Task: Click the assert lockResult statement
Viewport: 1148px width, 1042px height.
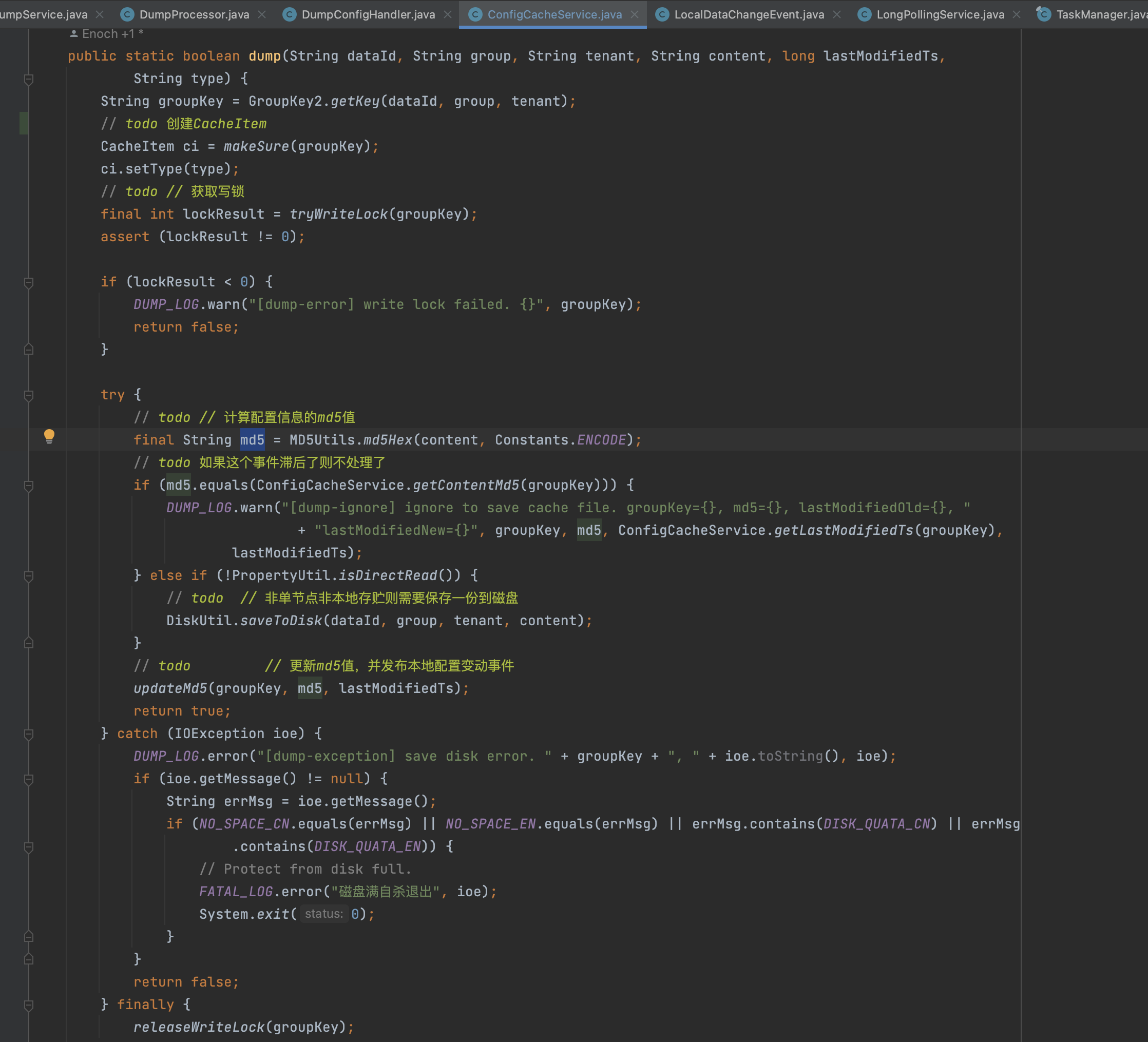Action: [x=203, y=237]
